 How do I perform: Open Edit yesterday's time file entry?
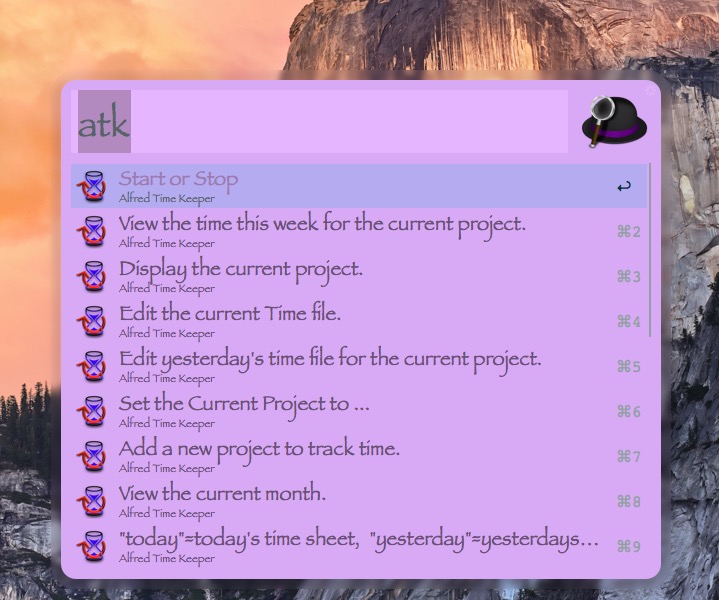pyautogui.click(x=359, y=366)
